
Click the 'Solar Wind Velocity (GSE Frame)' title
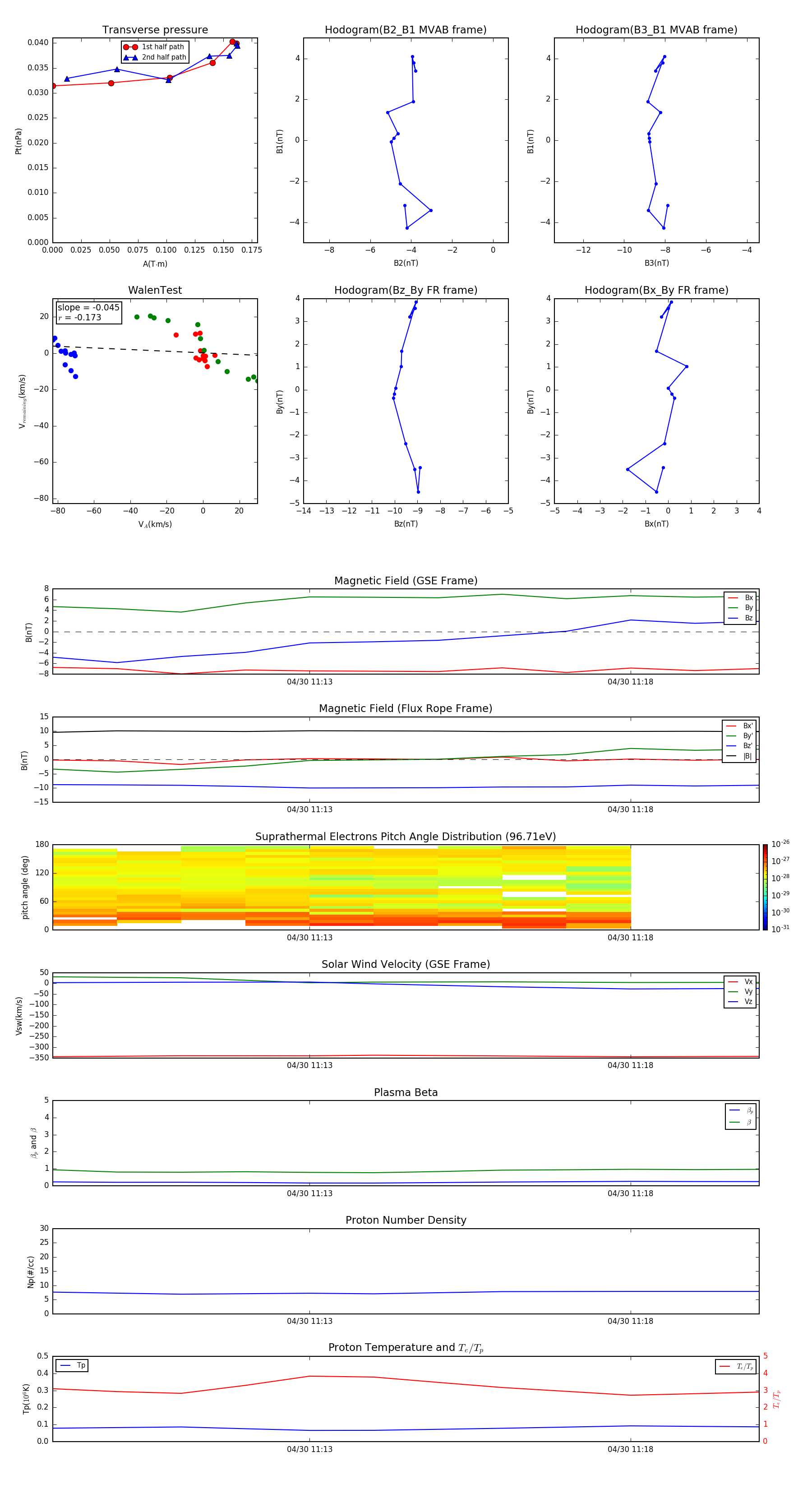(406, 965)
